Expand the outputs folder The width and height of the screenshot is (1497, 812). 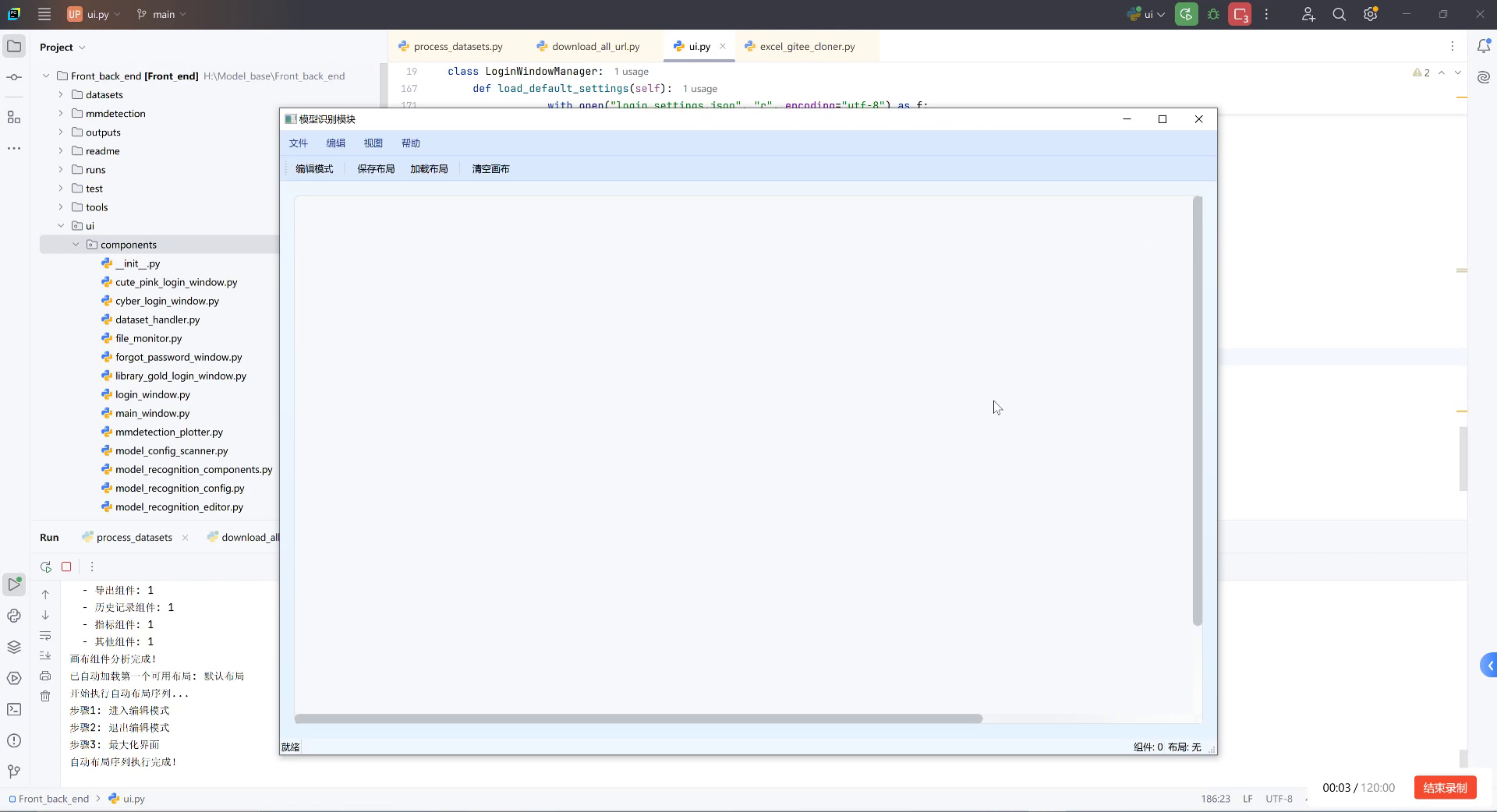[x=61, y=132]
